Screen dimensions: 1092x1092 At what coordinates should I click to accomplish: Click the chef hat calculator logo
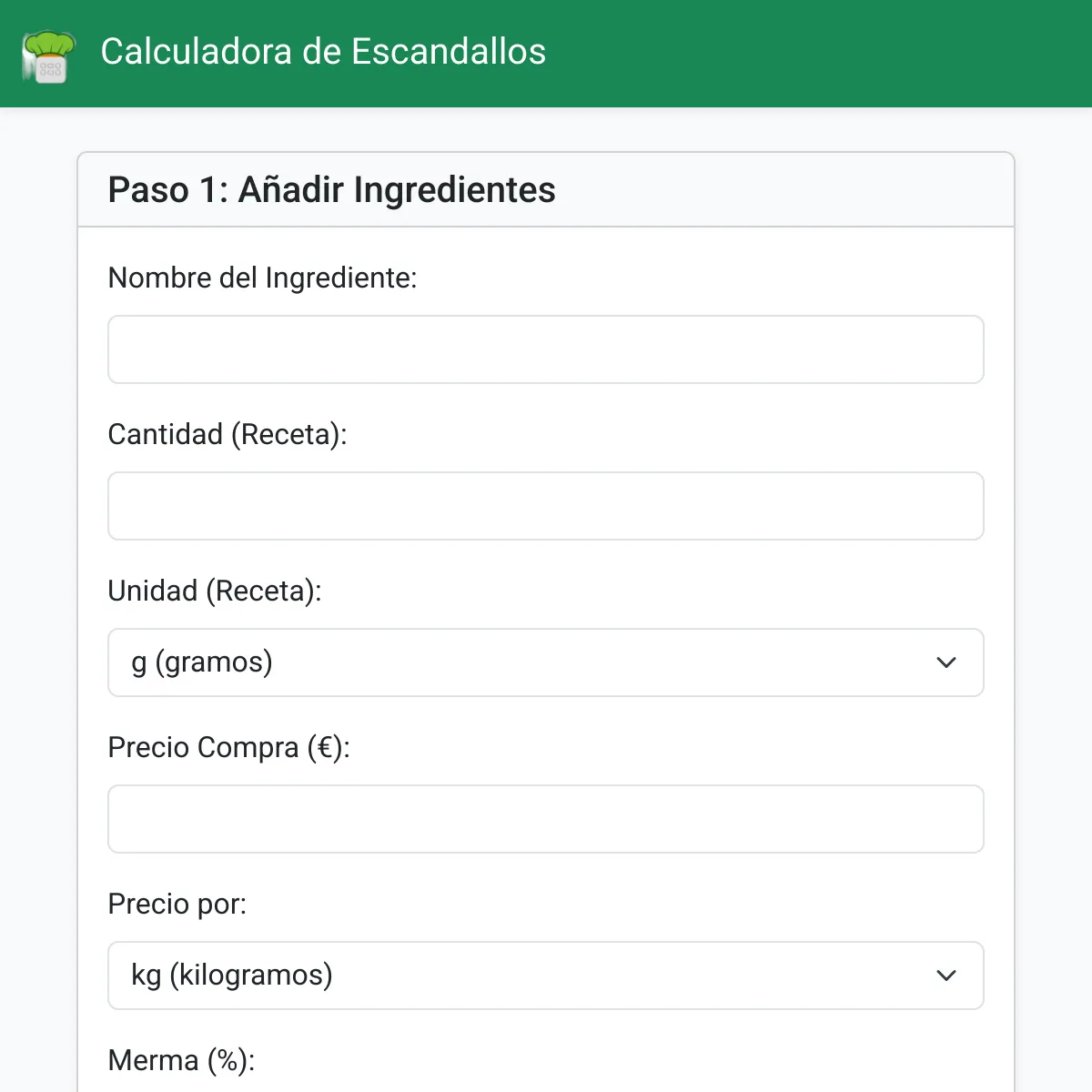[48, 56]
